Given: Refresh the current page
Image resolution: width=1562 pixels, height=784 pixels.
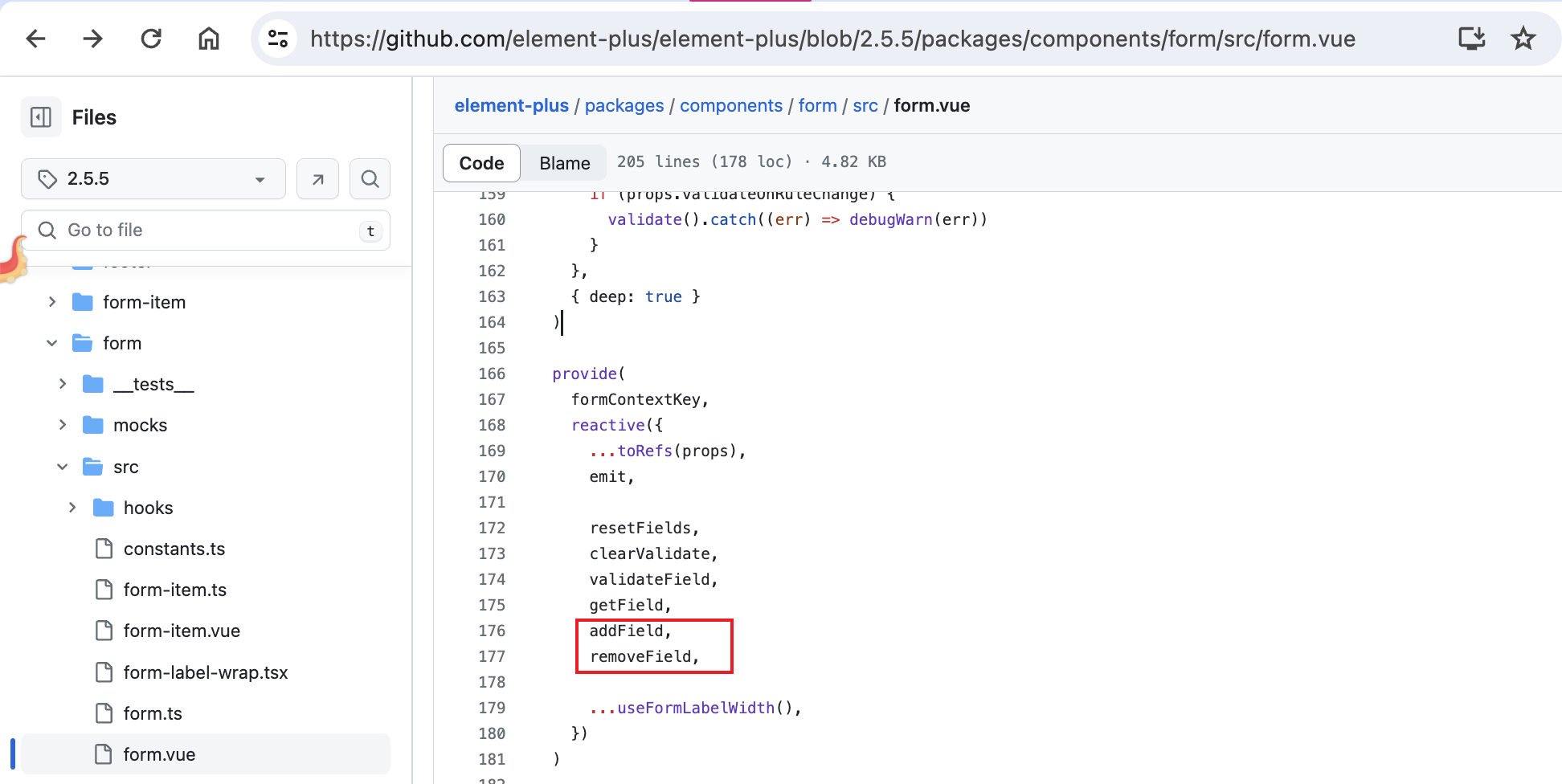Looking at the screenshot, I should pyautogui.click(x=150, y=38).
